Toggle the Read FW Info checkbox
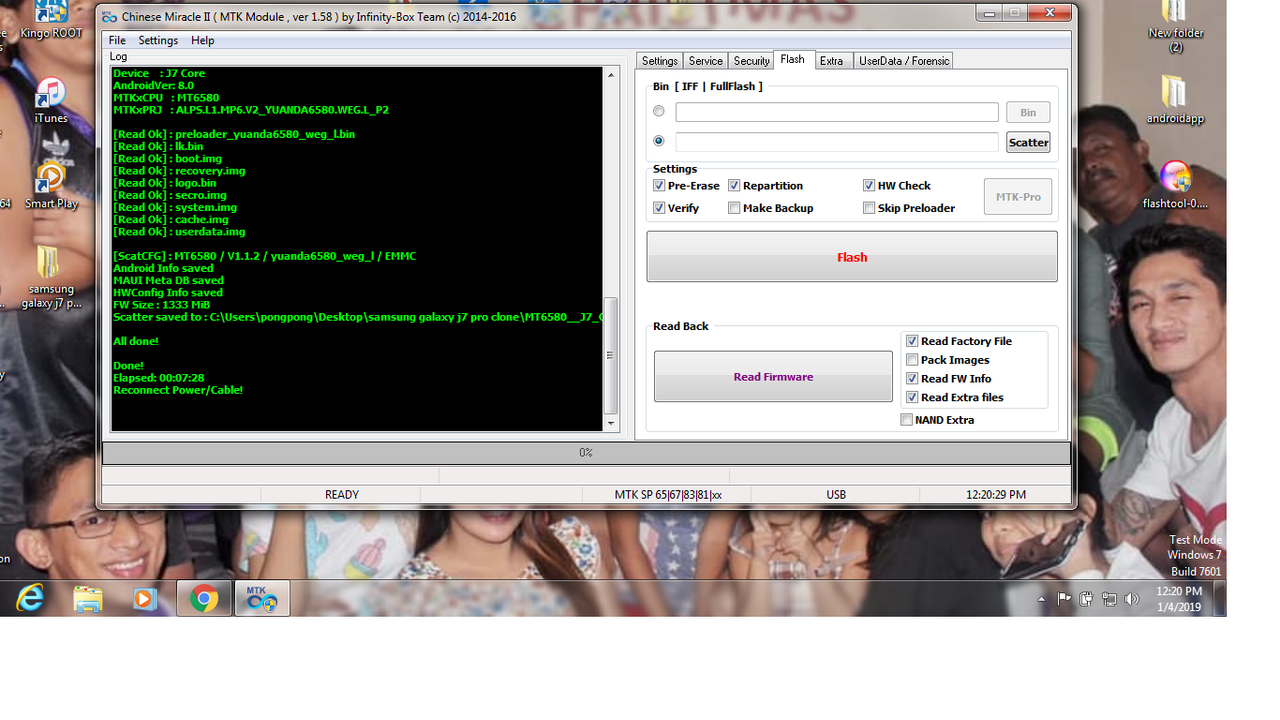The image size is (1280, 720). pyautogui.click(x=912, y=378)
